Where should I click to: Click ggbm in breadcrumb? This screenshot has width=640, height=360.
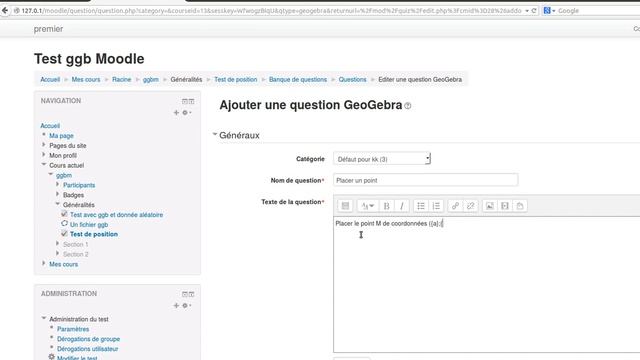pos(151,80)
